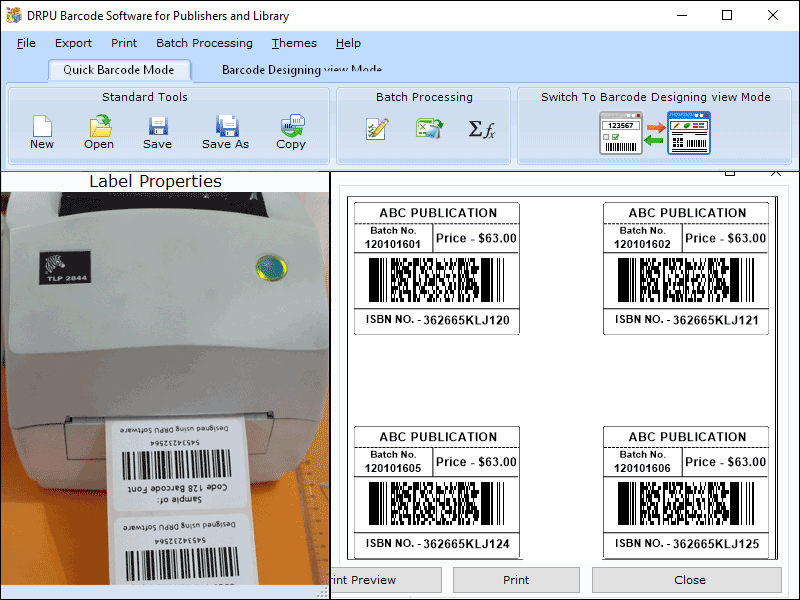This screenshot has height=600, width=800.
Task: Open the Themes menu
Action: [x=293, y=43]
